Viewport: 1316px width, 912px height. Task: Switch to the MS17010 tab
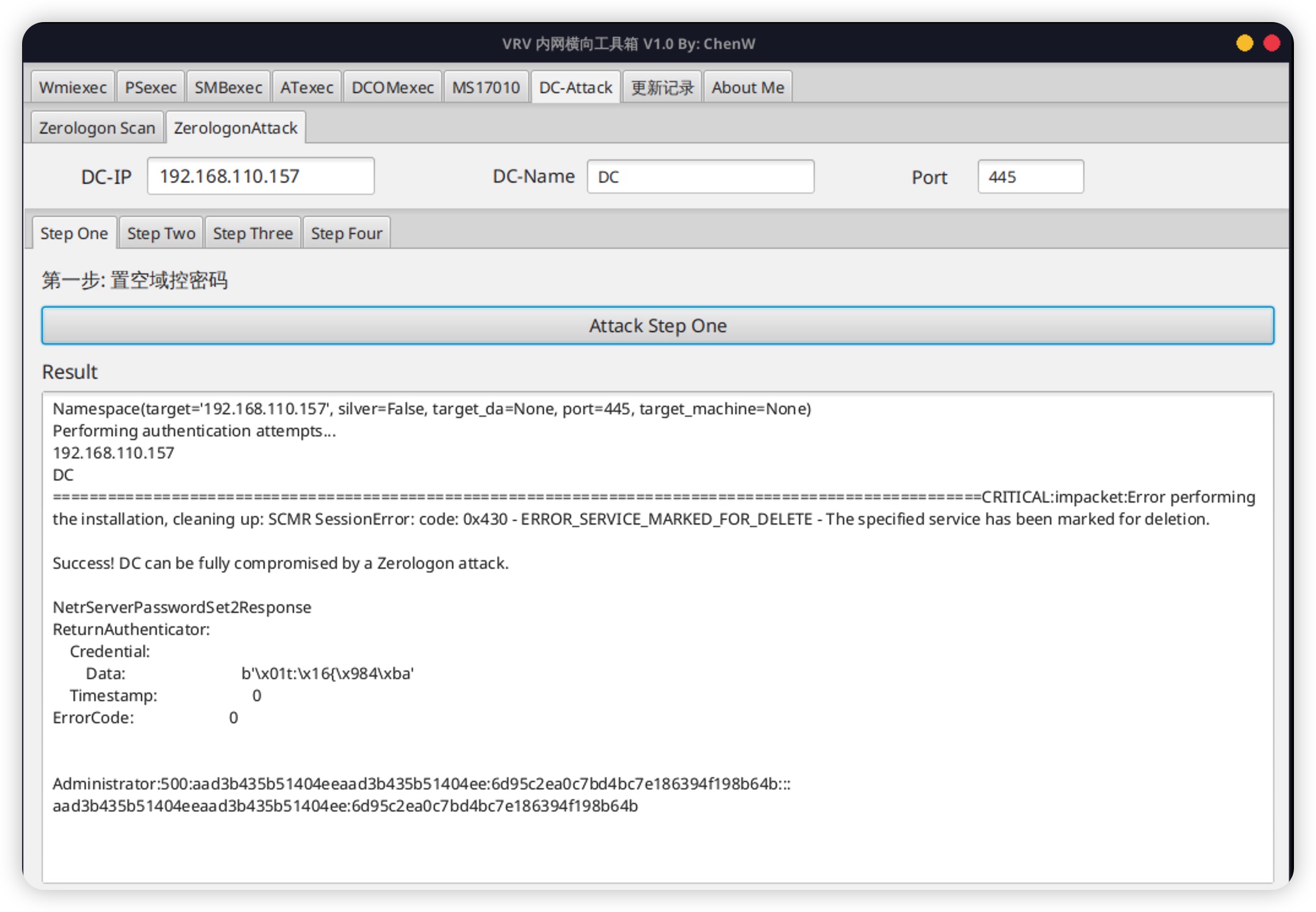click(x=485, y=88)
